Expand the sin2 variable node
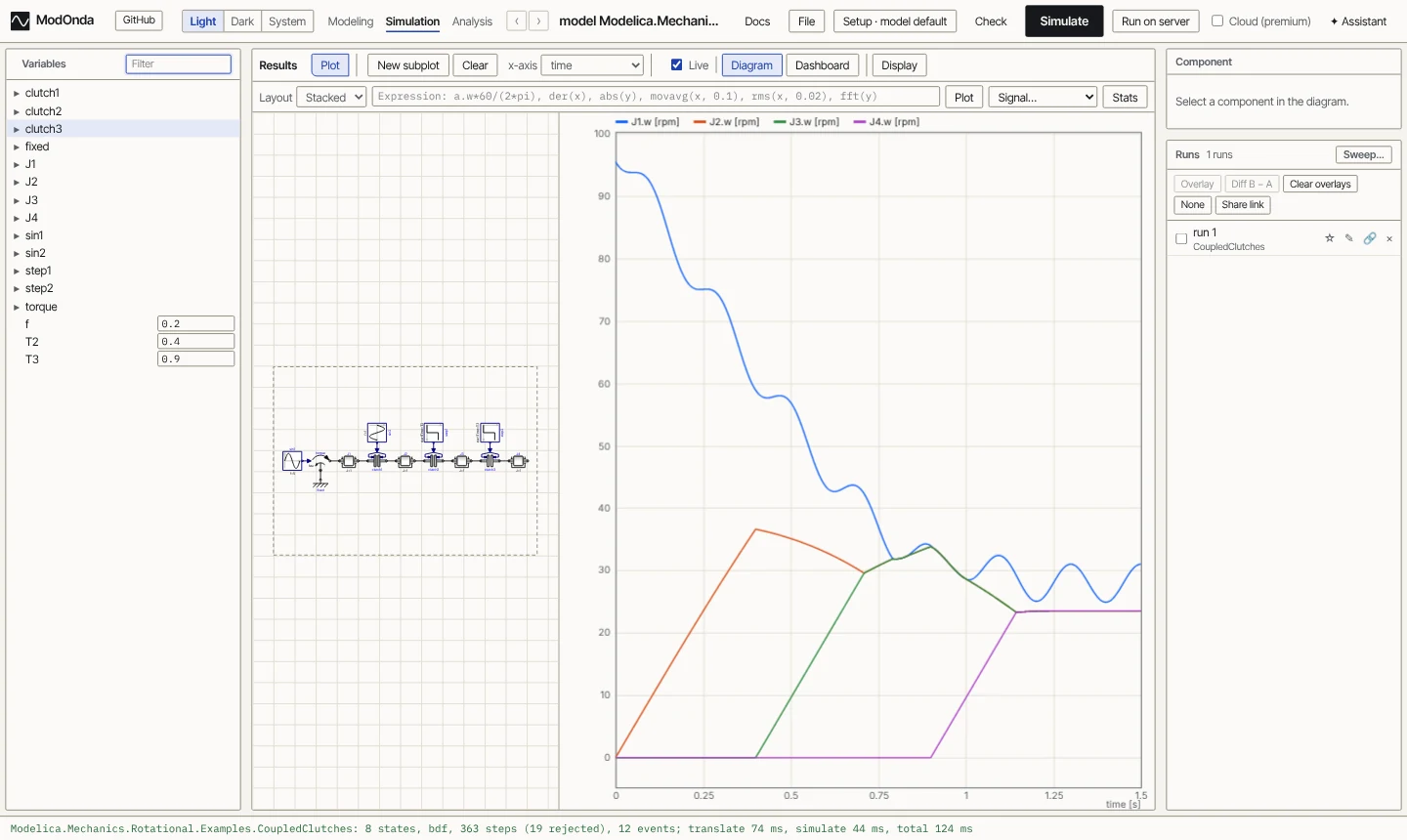 click(x=17, y=254)
